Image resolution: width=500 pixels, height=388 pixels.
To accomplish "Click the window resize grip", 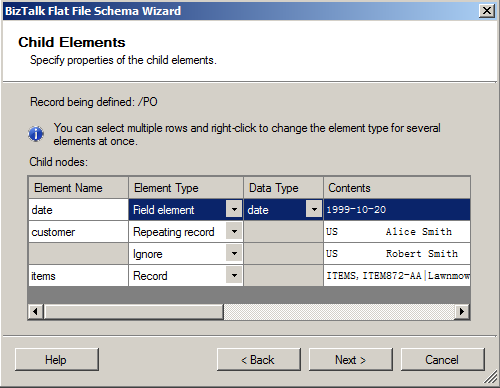I will click(491, 378).
